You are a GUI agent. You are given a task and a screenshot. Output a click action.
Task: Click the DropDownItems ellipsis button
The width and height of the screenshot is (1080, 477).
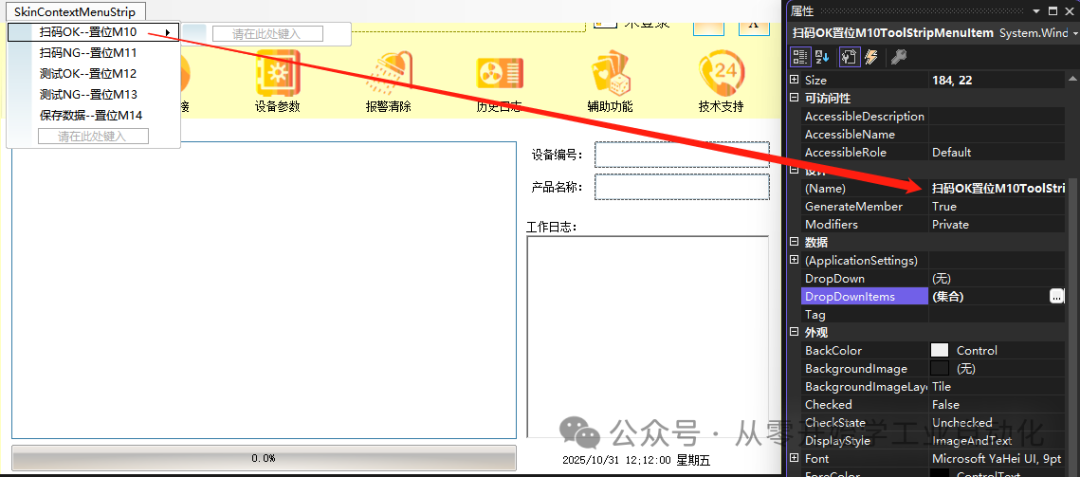1056,296
